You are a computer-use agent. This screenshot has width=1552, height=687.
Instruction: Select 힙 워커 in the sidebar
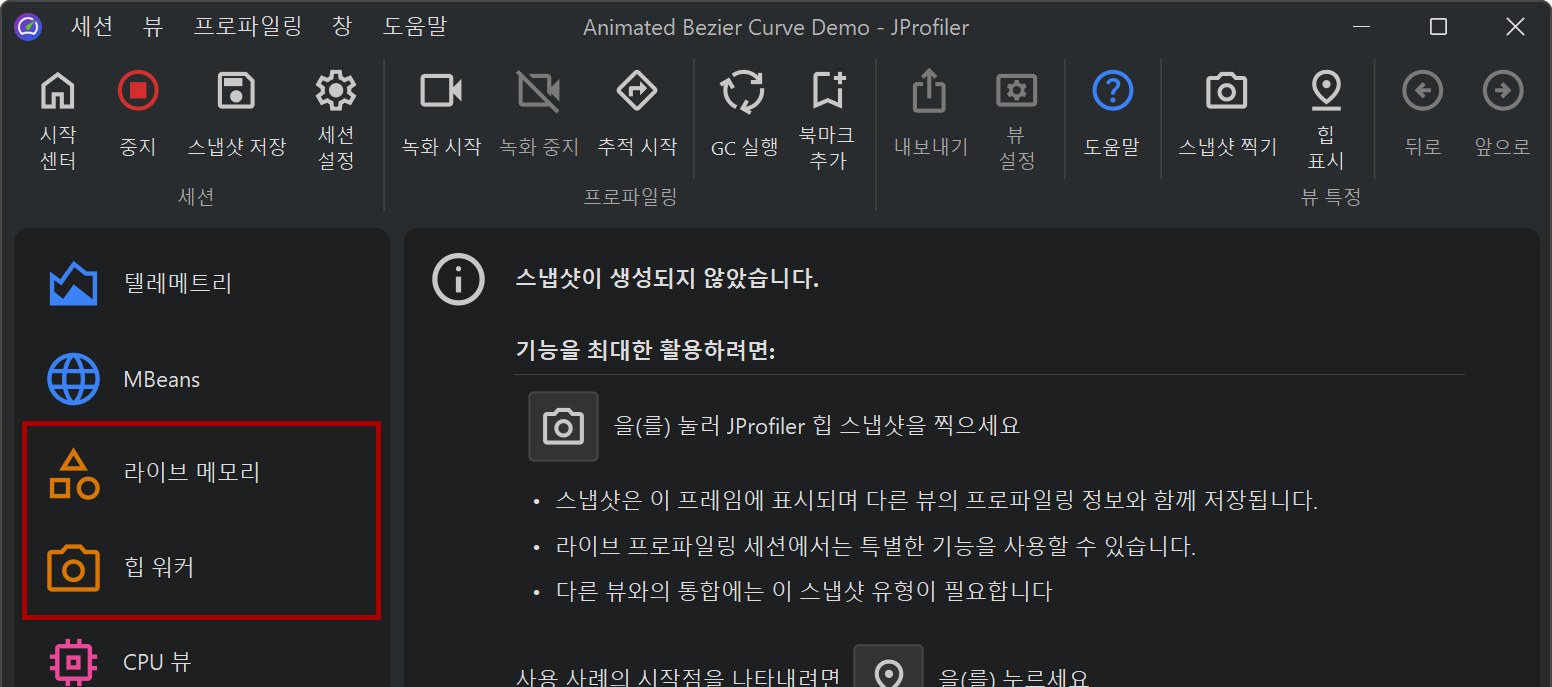pyautogui.click(x=203, y=568)
